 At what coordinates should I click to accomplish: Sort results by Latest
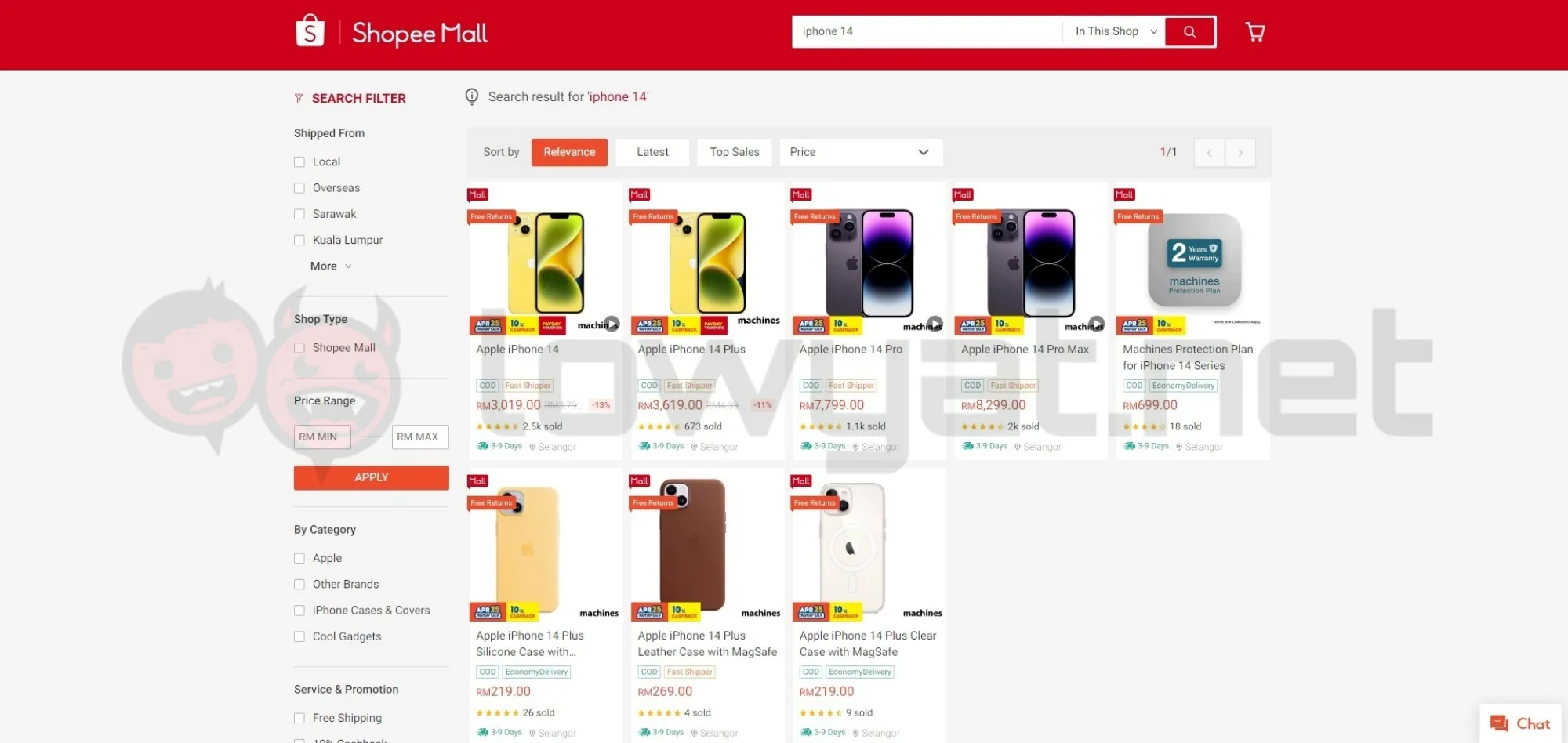click(652, 152)
